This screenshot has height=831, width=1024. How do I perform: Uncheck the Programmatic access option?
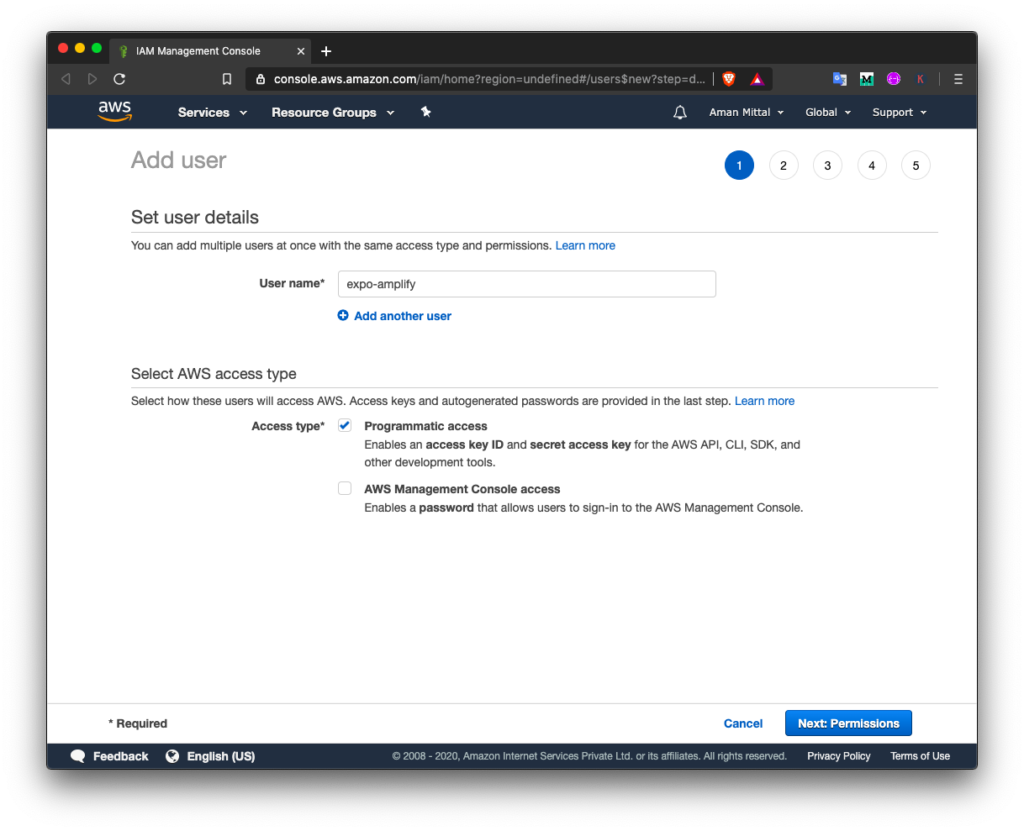point(344,425)
